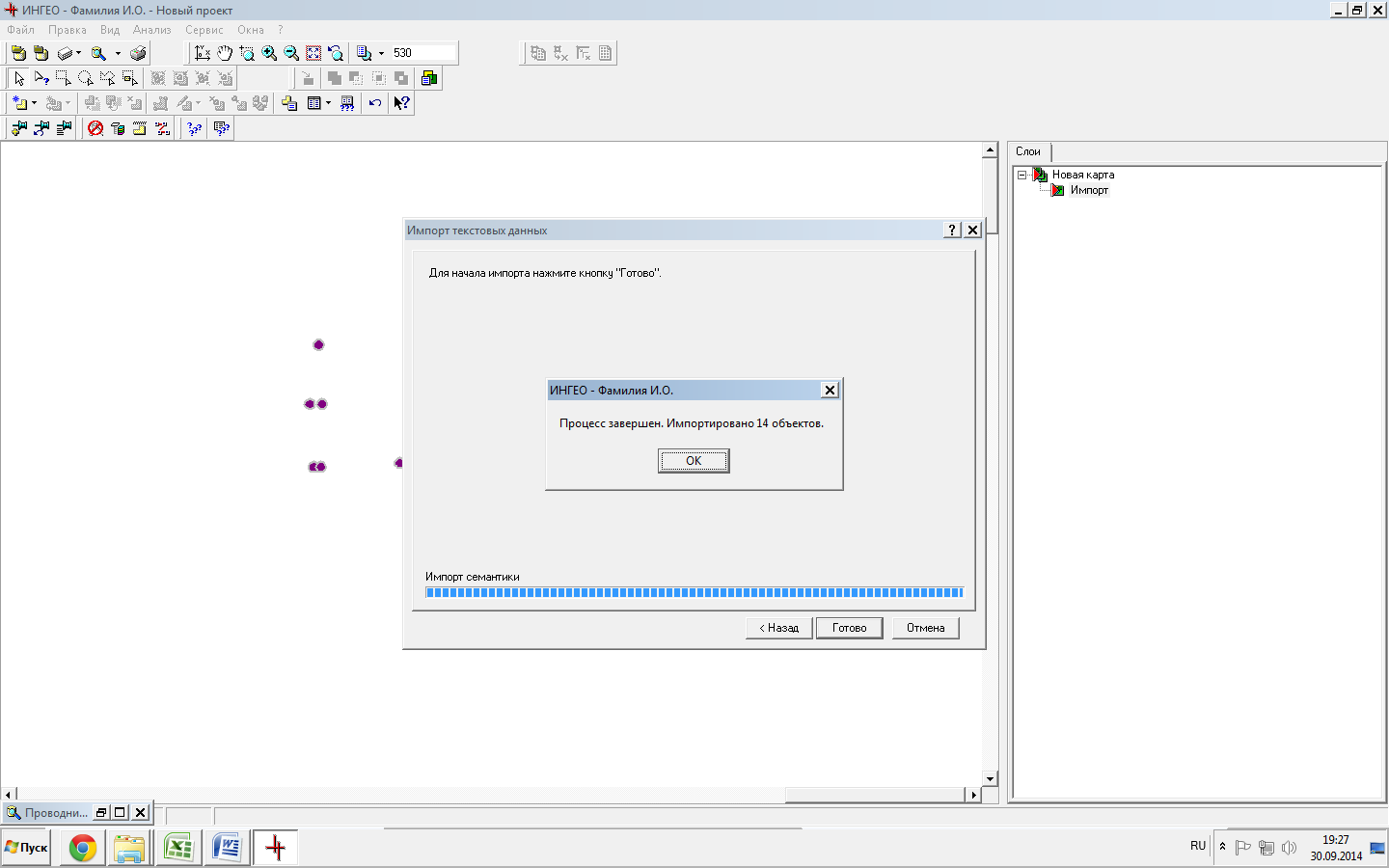Image resolution: width=1389 pixels, height=868 pixels.
Task: Click the zoom in icon
Action: pyautogui.click(x=269, y=53)
